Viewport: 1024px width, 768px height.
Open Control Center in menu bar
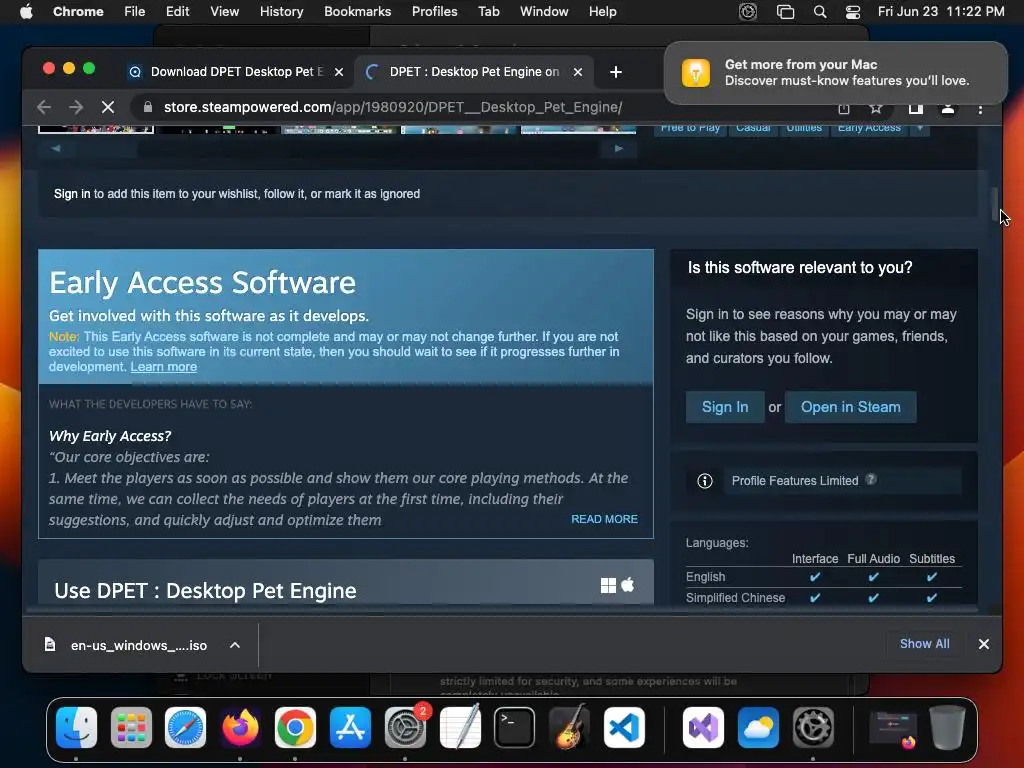[x=852, y=12]
